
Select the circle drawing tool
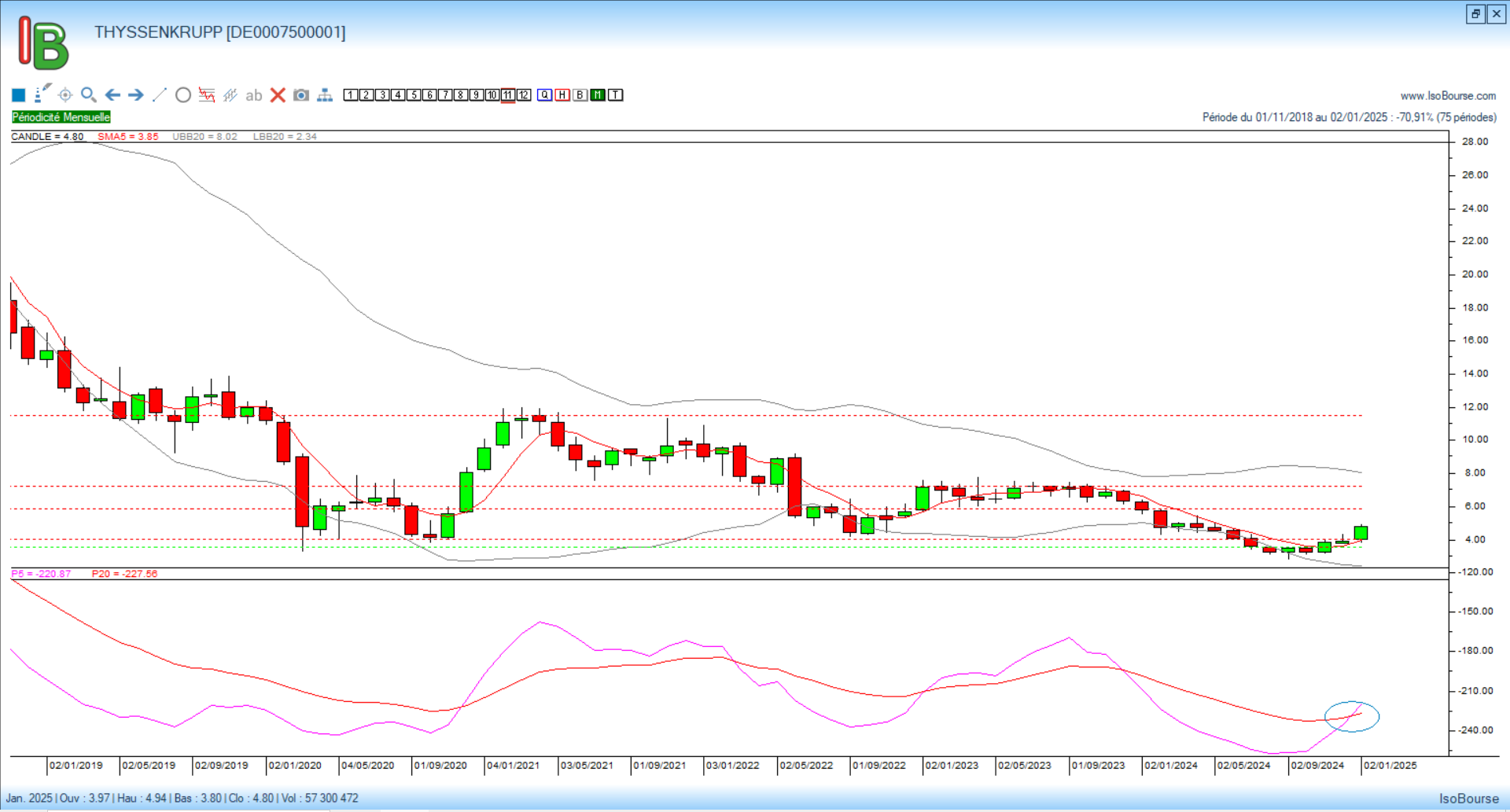[183, 95]
